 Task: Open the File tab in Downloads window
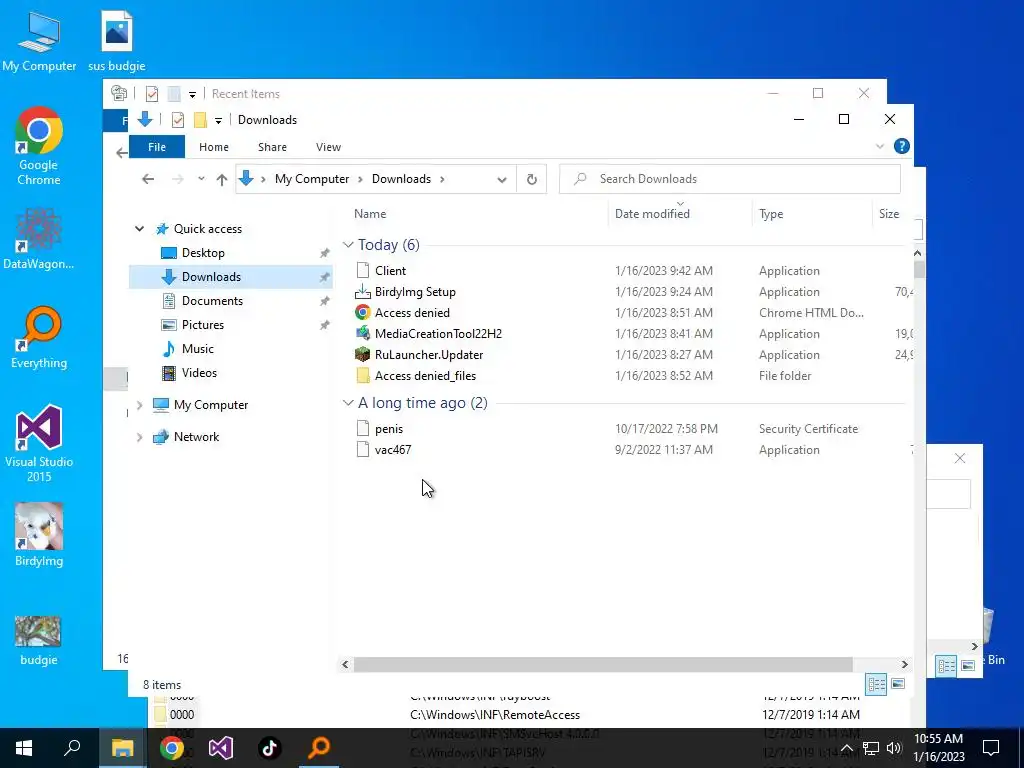point(157,147)
